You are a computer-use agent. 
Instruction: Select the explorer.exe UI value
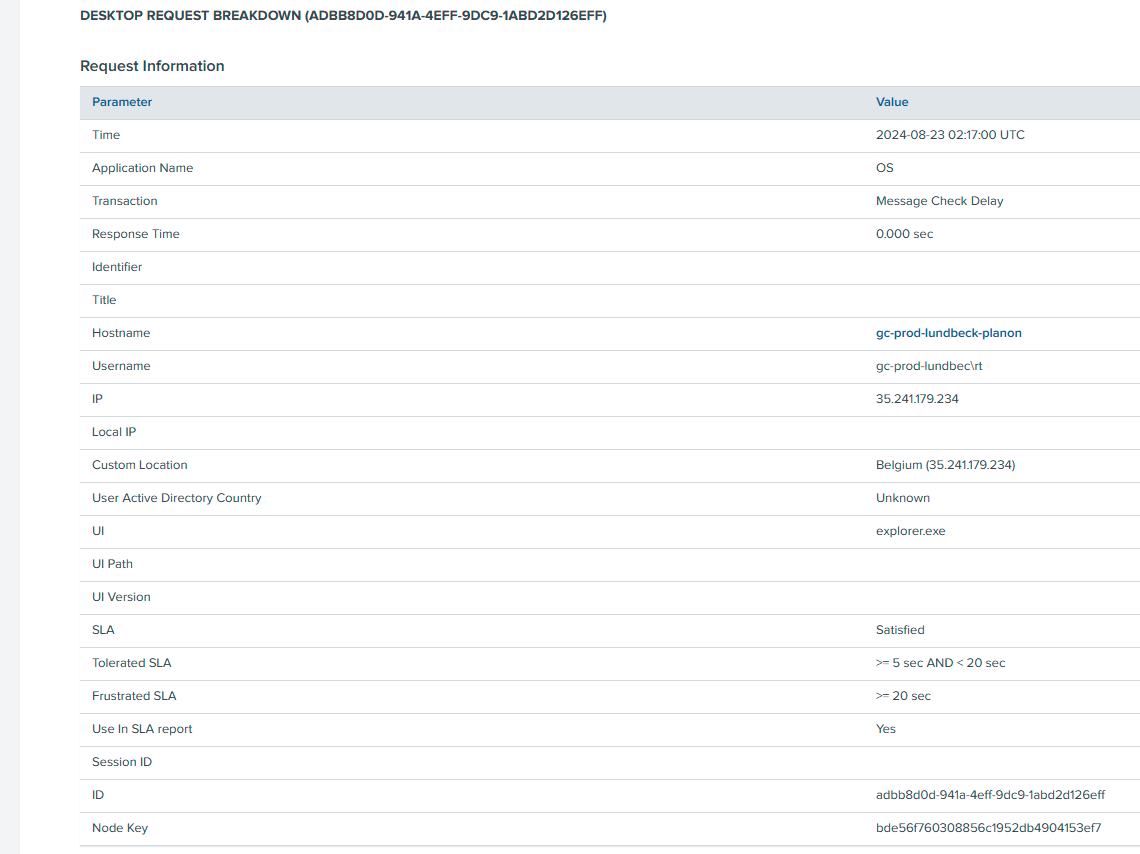point(910,531)
